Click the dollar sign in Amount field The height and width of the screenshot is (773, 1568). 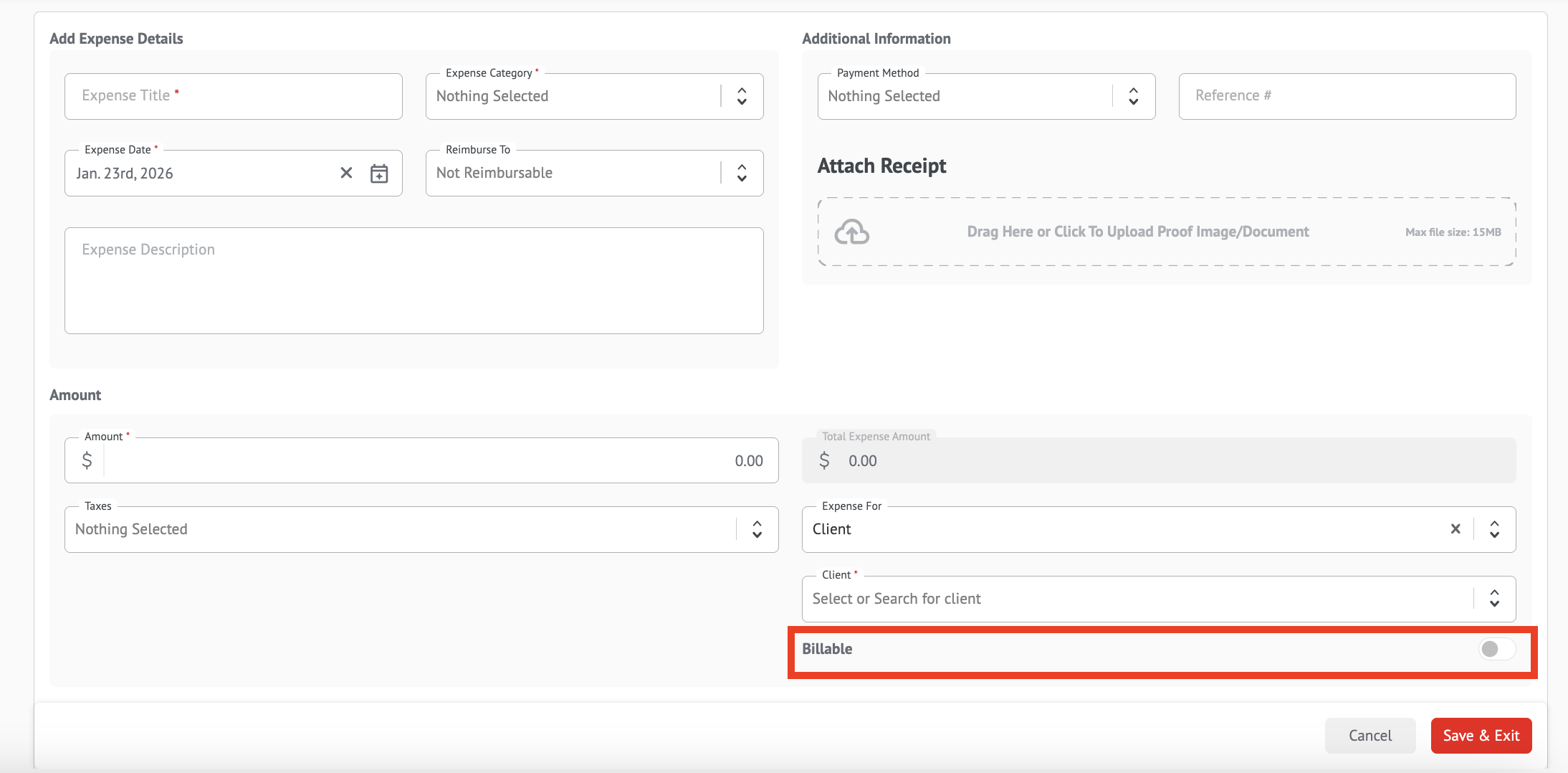87,460
